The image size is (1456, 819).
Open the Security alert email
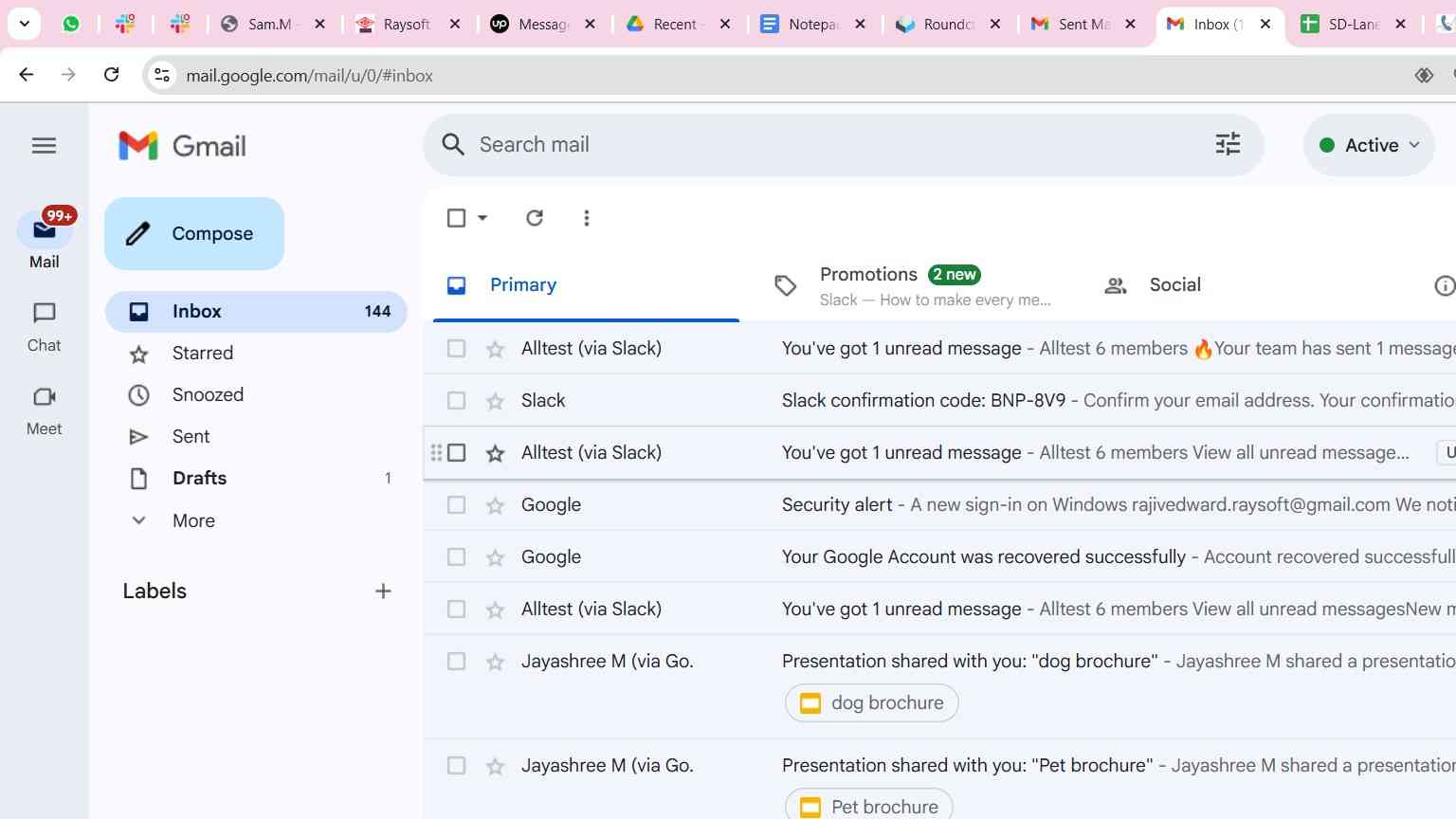pyautogui.click(x=939, y=505)
